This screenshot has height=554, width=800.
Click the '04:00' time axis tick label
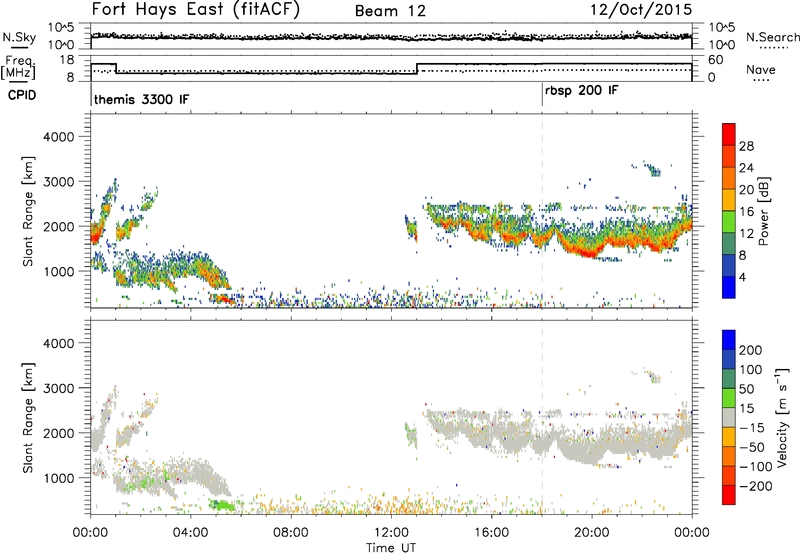point(190,533)
